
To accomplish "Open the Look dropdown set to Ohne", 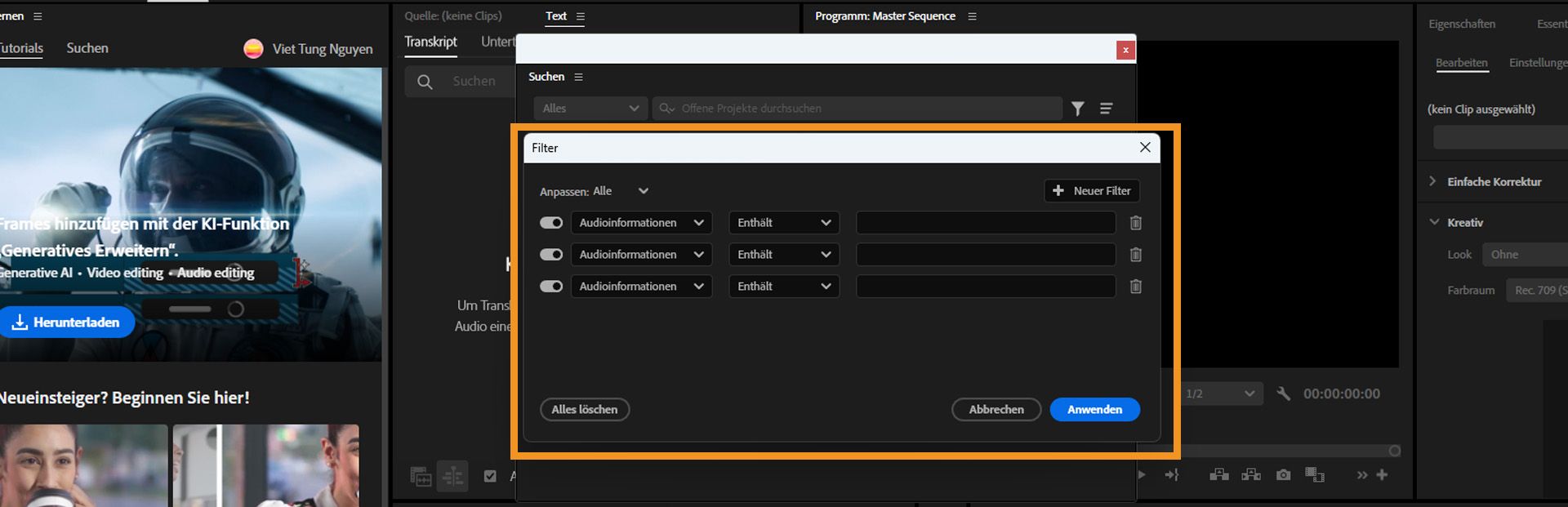I will pyautogui.click(x=1525, y=255).
